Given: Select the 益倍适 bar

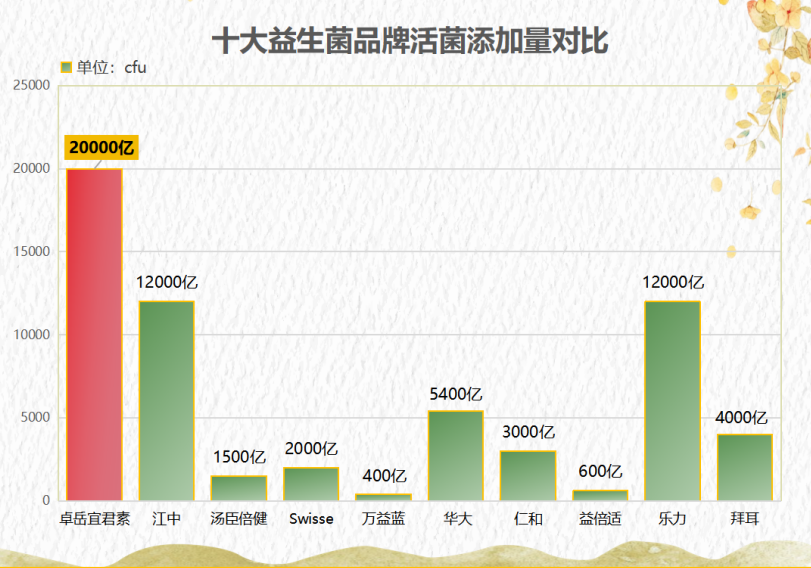Looking at the screenshot, I should [600, 496].
